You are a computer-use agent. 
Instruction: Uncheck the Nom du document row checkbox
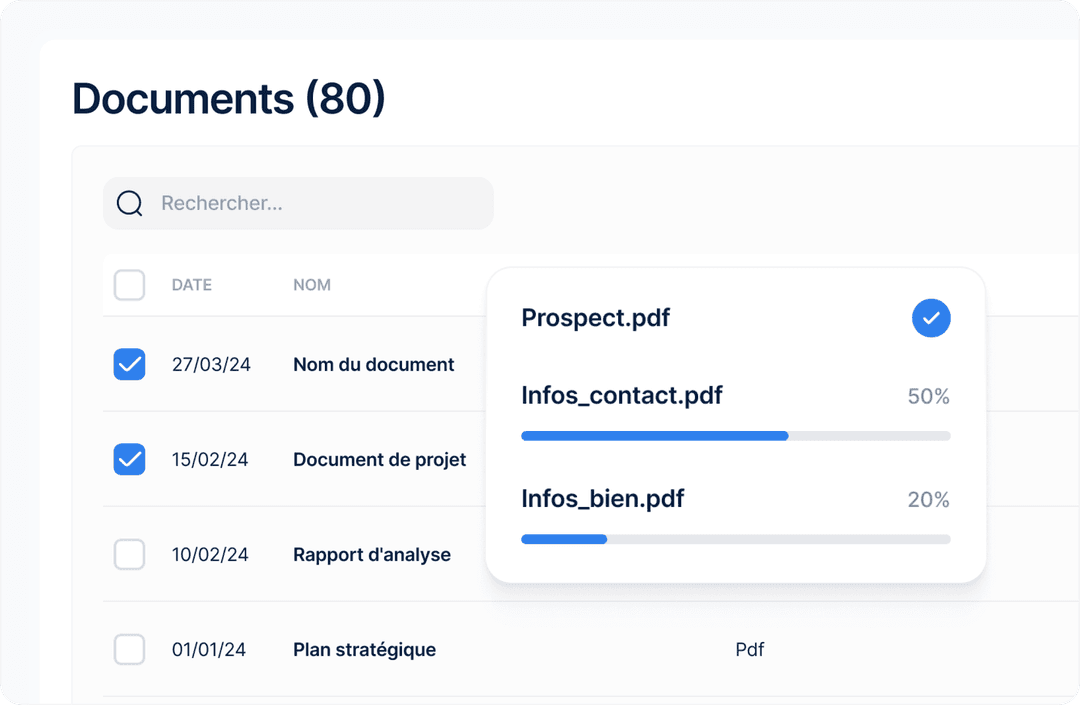[x=129, y=365]
